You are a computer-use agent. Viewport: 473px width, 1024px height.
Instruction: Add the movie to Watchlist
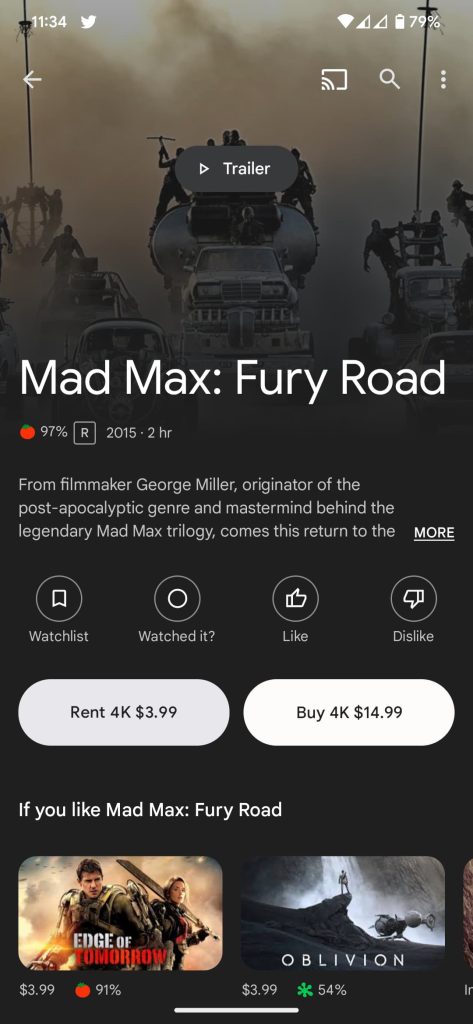tap(59, 598)
